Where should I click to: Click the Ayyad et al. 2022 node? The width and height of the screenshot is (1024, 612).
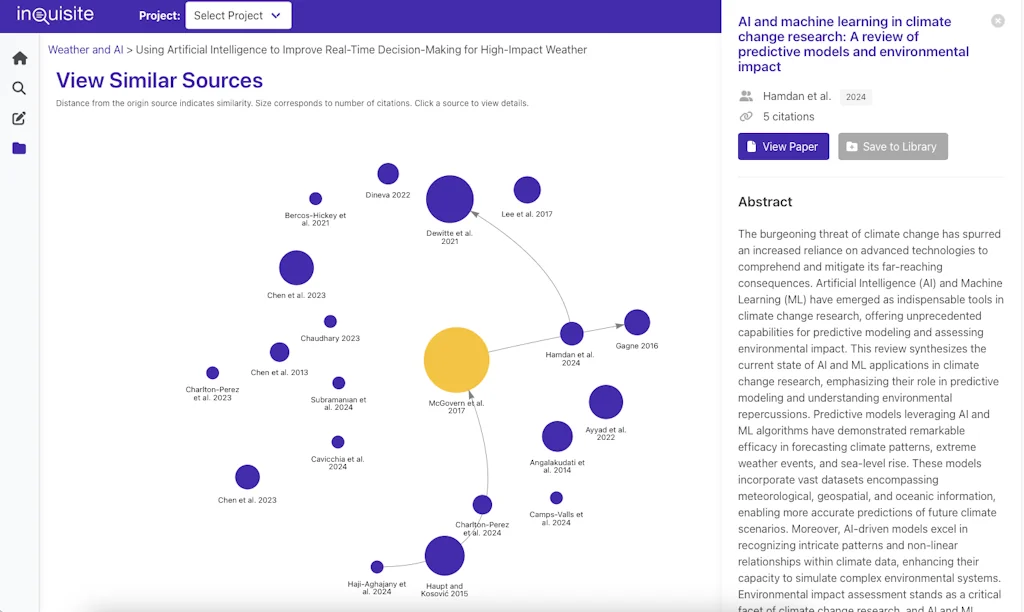[x=606, y=402]
